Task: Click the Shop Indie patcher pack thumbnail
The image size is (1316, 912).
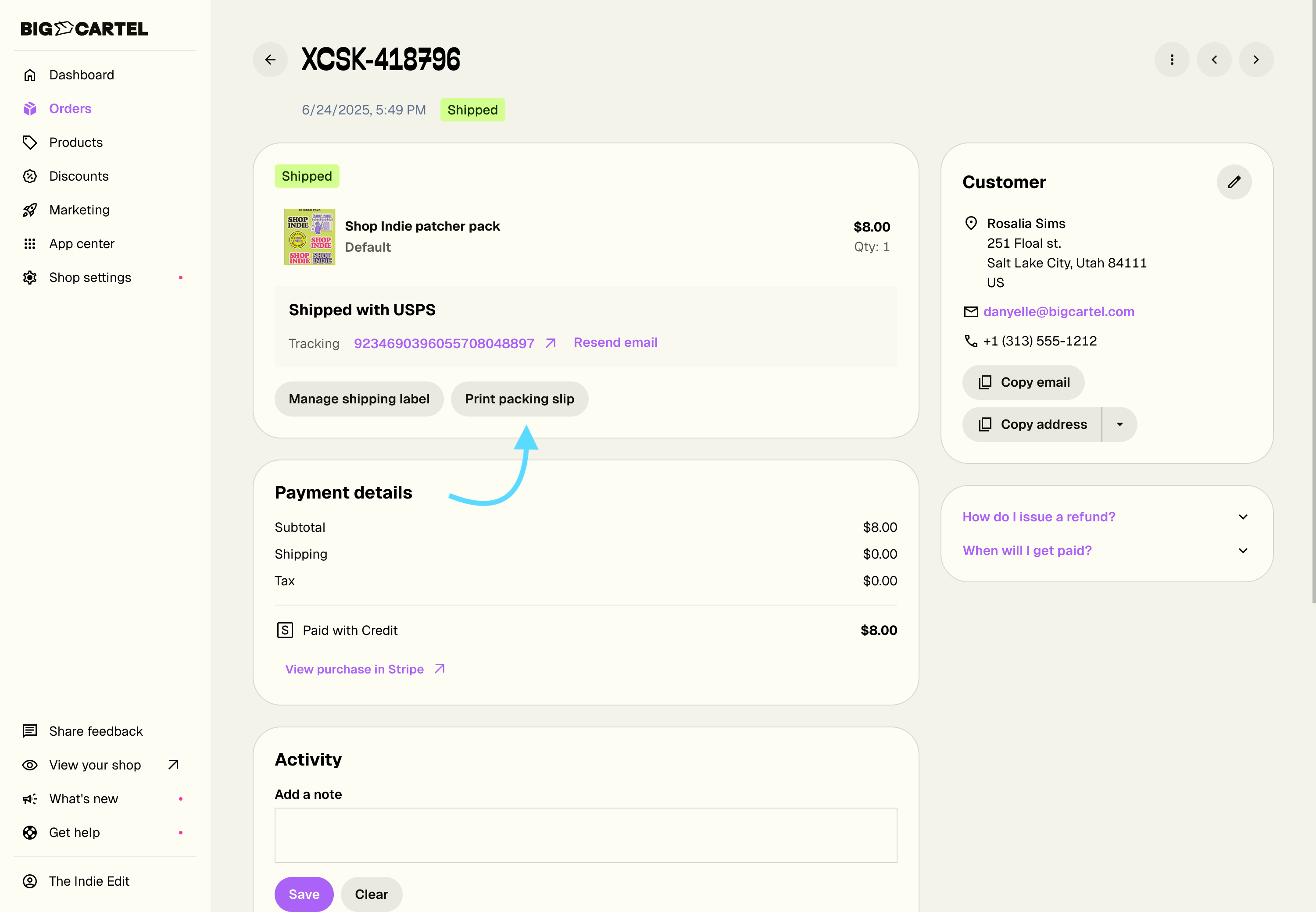Action: [x=309, y=237]
